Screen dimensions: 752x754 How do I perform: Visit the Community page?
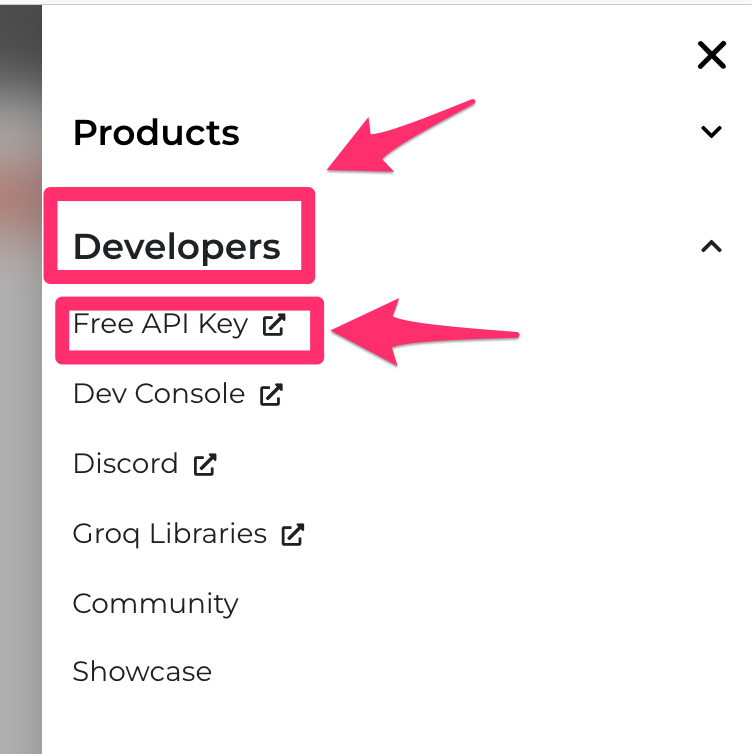click(155, 604)
